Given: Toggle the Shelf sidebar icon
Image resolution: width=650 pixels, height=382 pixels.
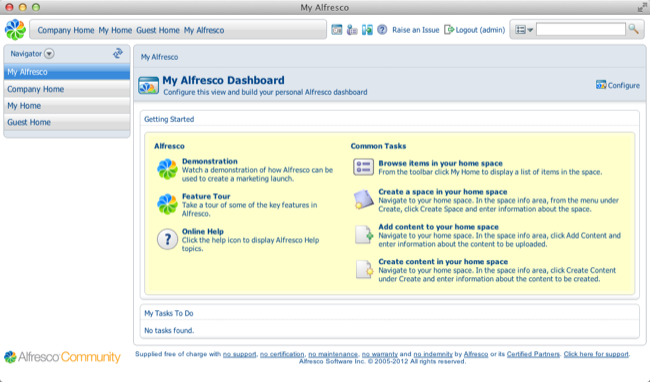Looking at the screenshot, I should [367, 30].
